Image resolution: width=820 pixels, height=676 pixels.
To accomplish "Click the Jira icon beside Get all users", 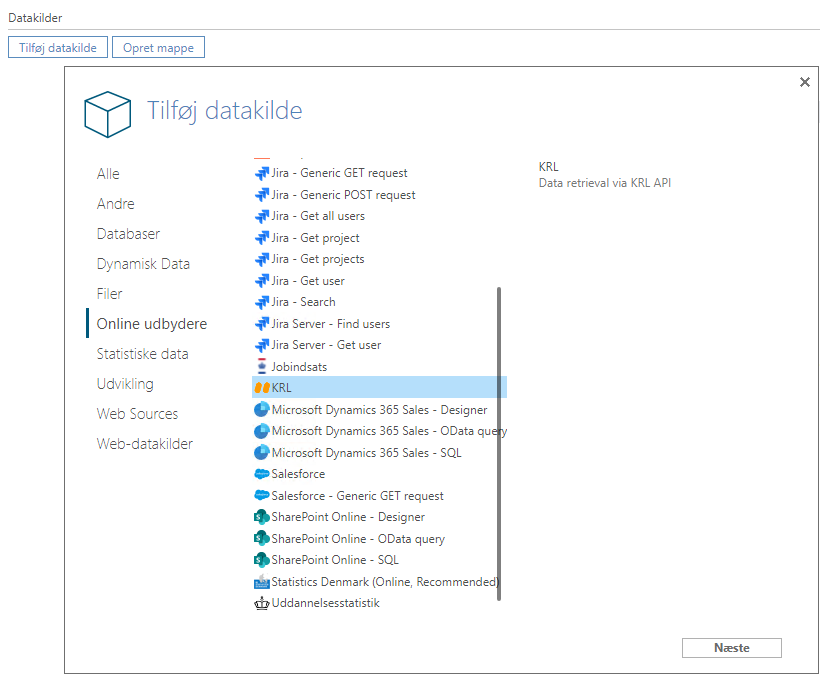I will pos(261,216).
